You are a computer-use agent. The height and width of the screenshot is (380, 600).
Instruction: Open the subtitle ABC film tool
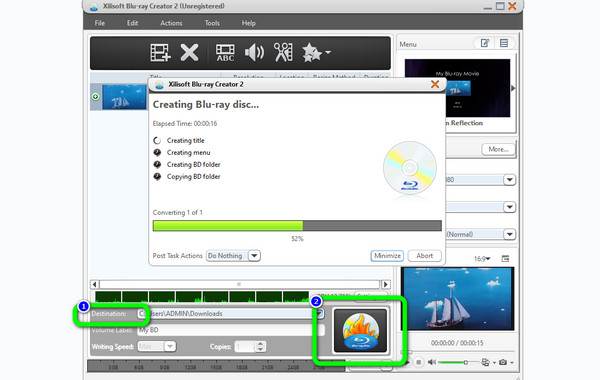tap(225, 53)
